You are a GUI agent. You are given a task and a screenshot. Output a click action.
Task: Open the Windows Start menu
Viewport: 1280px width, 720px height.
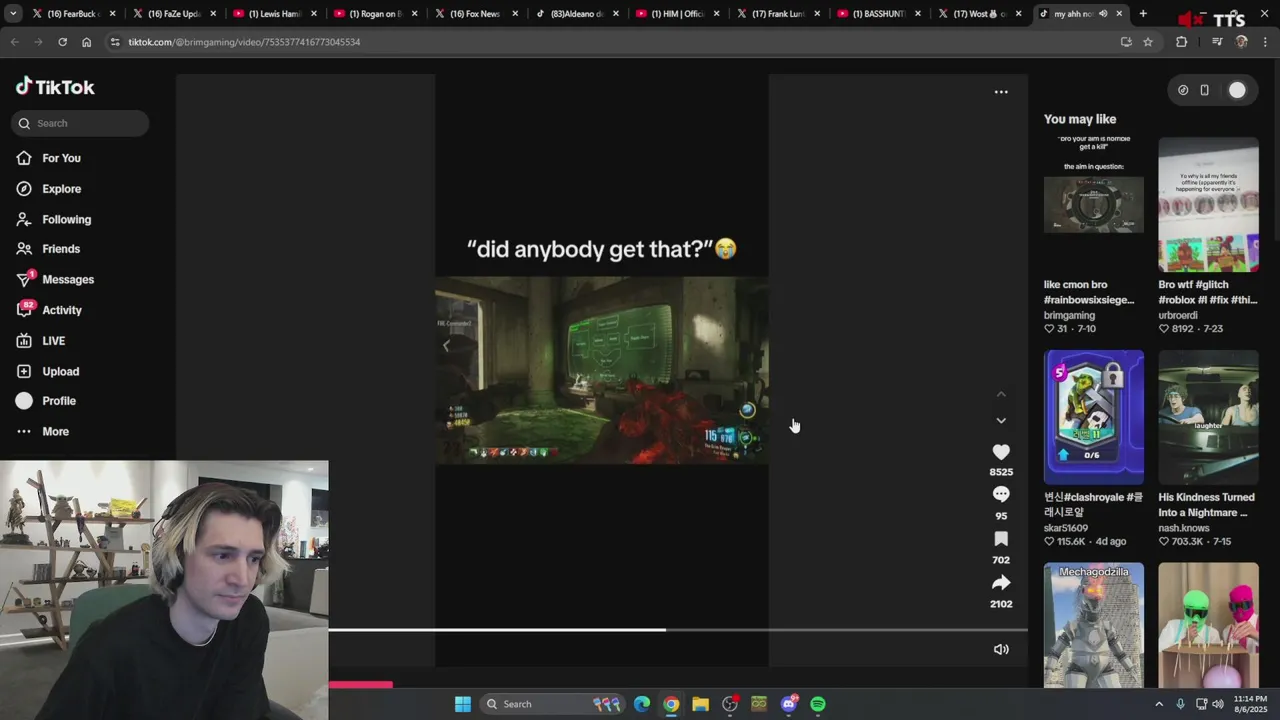point(462,704)
